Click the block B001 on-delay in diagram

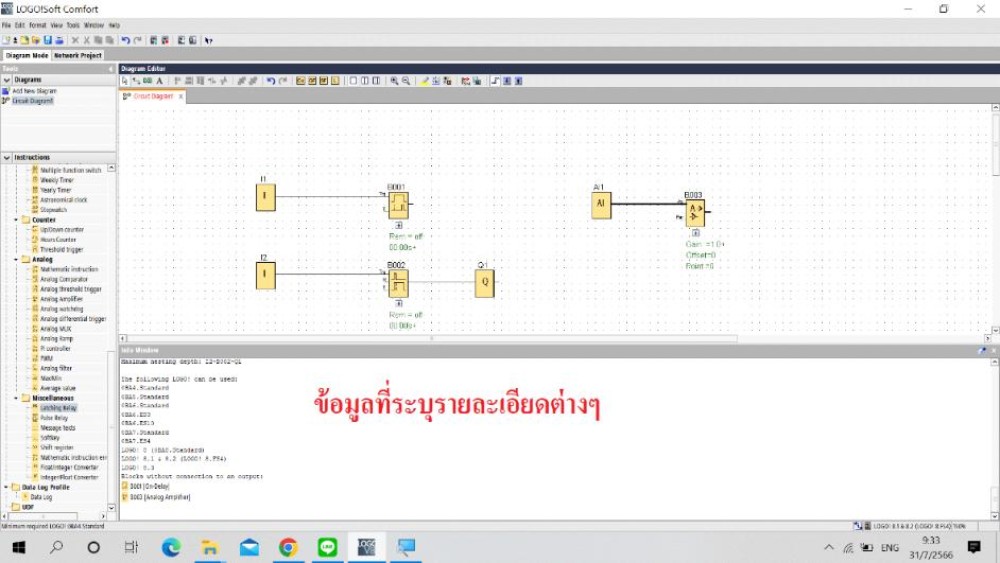click(399, 205)
